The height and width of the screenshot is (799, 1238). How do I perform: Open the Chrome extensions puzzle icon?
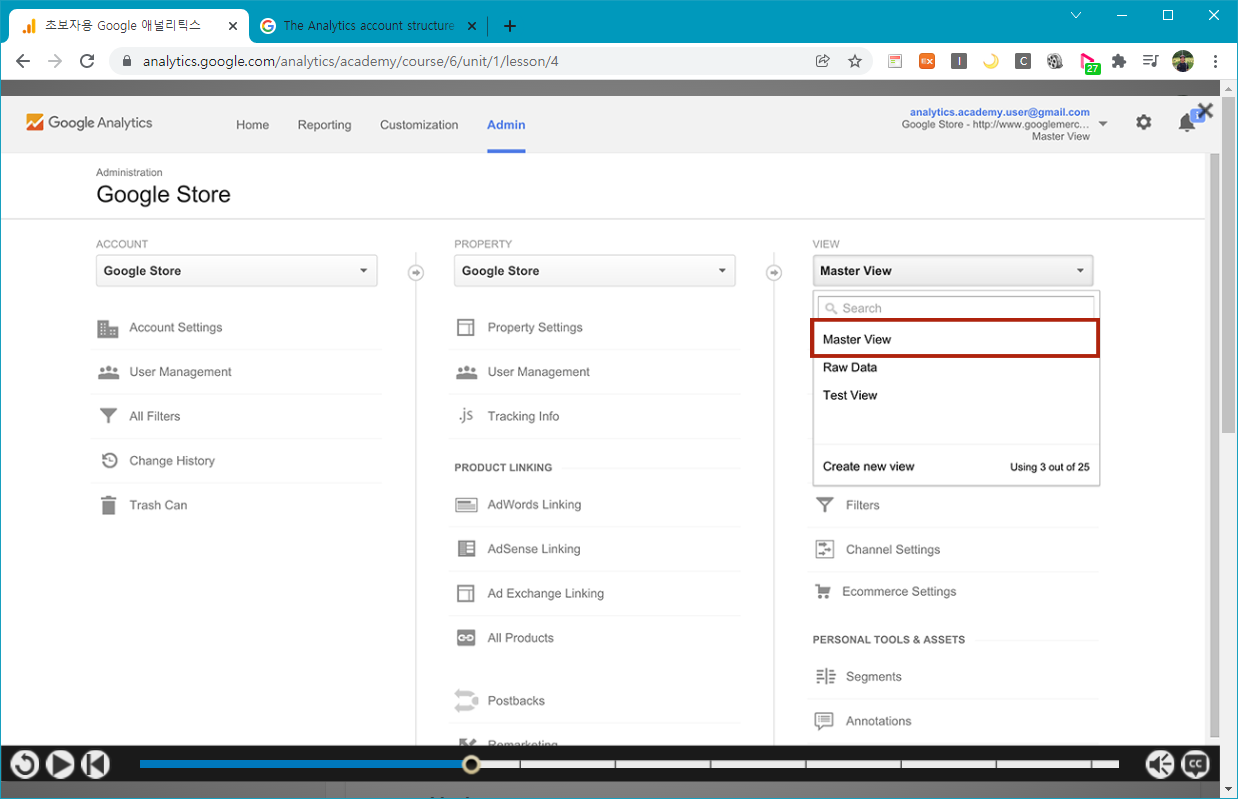tap(1119, 61)
